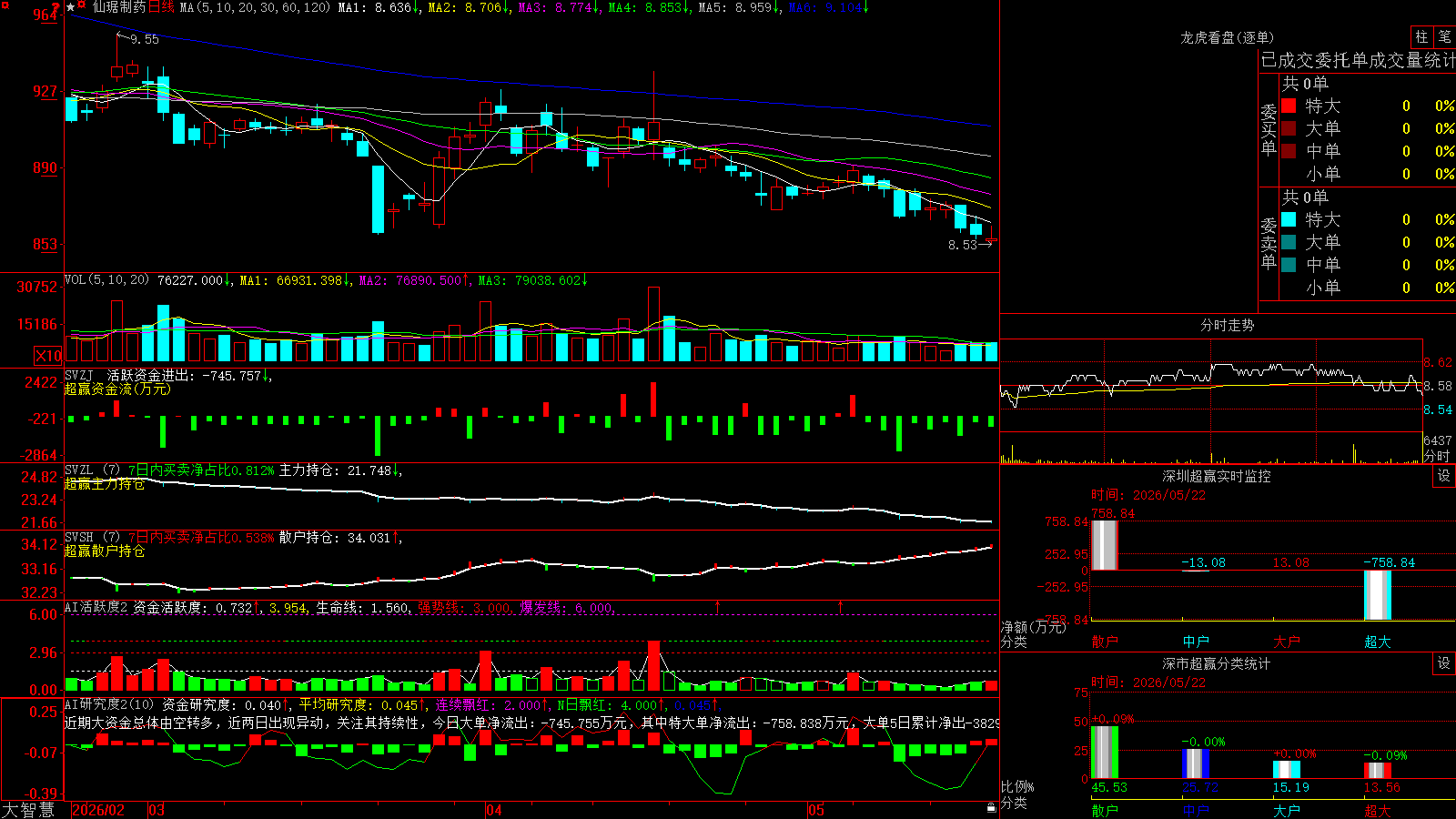The image size is (1456, 819).
Task: Click the 小单 row under 委买单
Action: [x=1368, y=174]
